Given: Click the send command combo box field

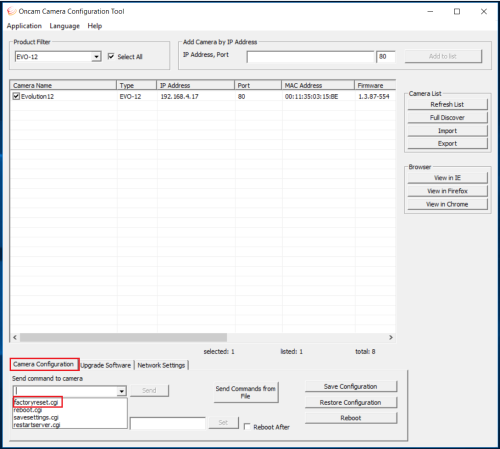Looking at the screenshot, I should 65,391.
